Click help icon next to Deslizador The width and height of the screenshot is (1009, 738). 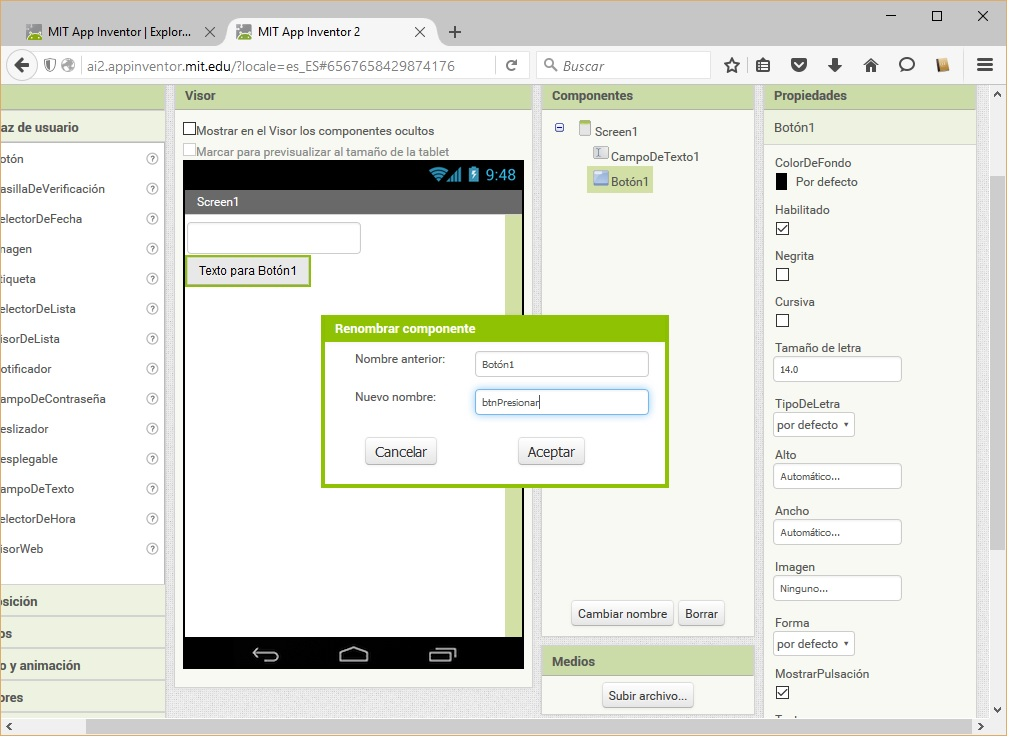pyautogui.click(x=152, y=429)
